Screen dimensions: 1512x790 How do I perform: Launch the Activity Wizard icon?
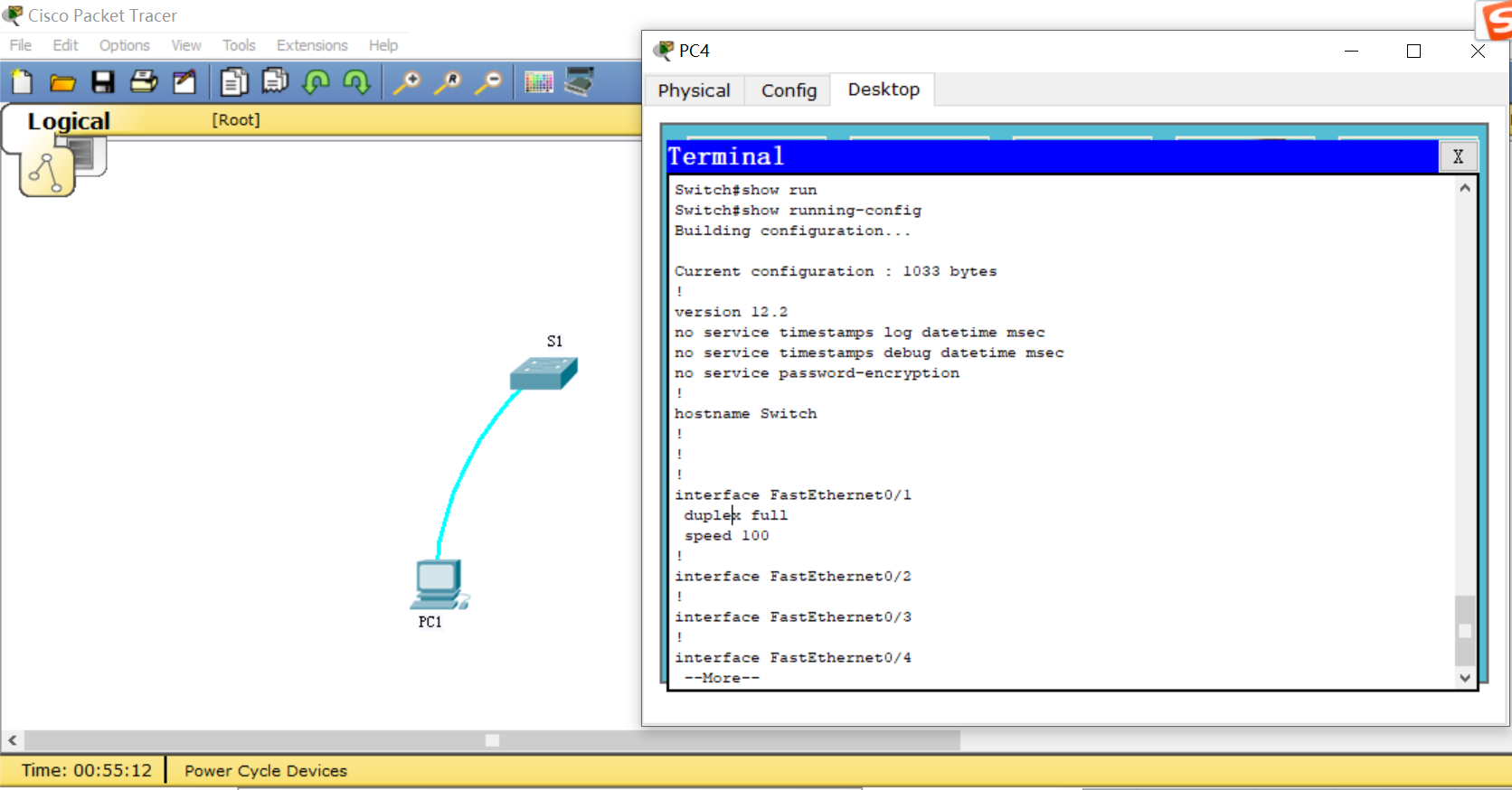[x=184, y=82]
